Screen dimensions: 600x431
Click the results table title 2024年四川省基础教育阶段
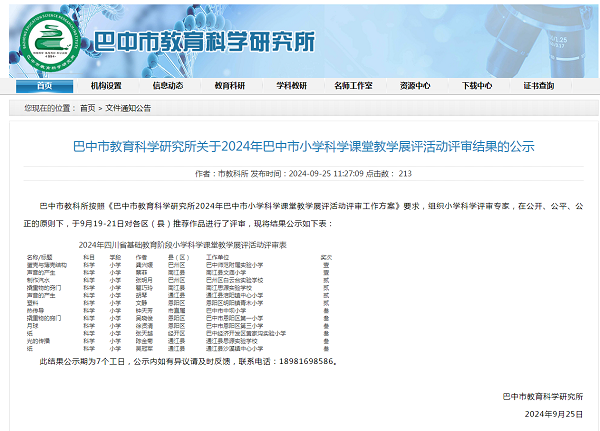(182, 244)
